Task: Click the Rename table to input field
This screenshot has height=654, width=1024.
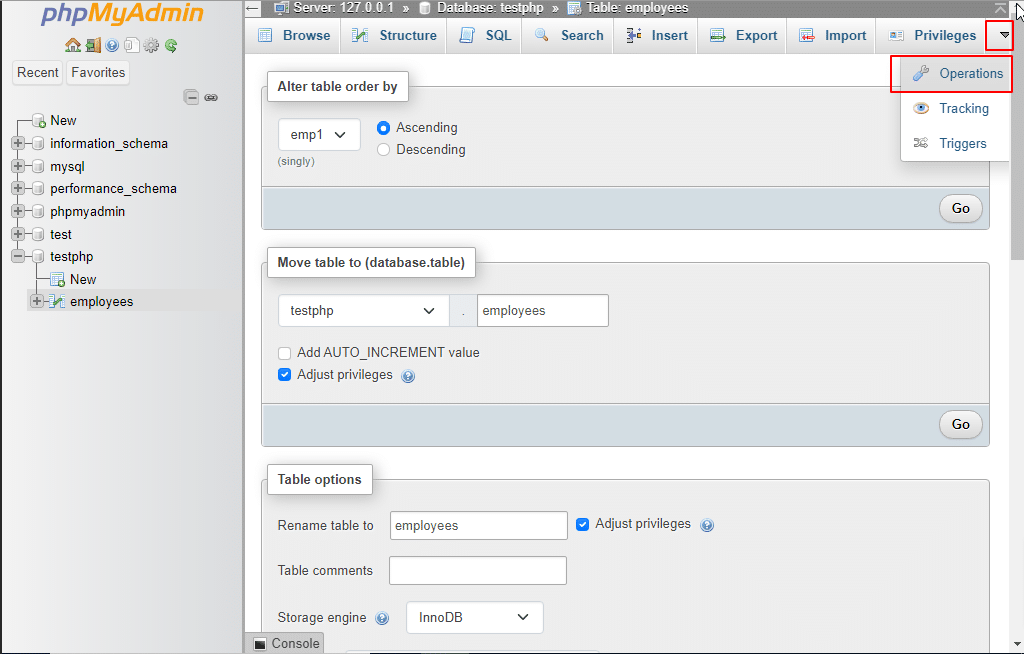Action: (479, 525)
